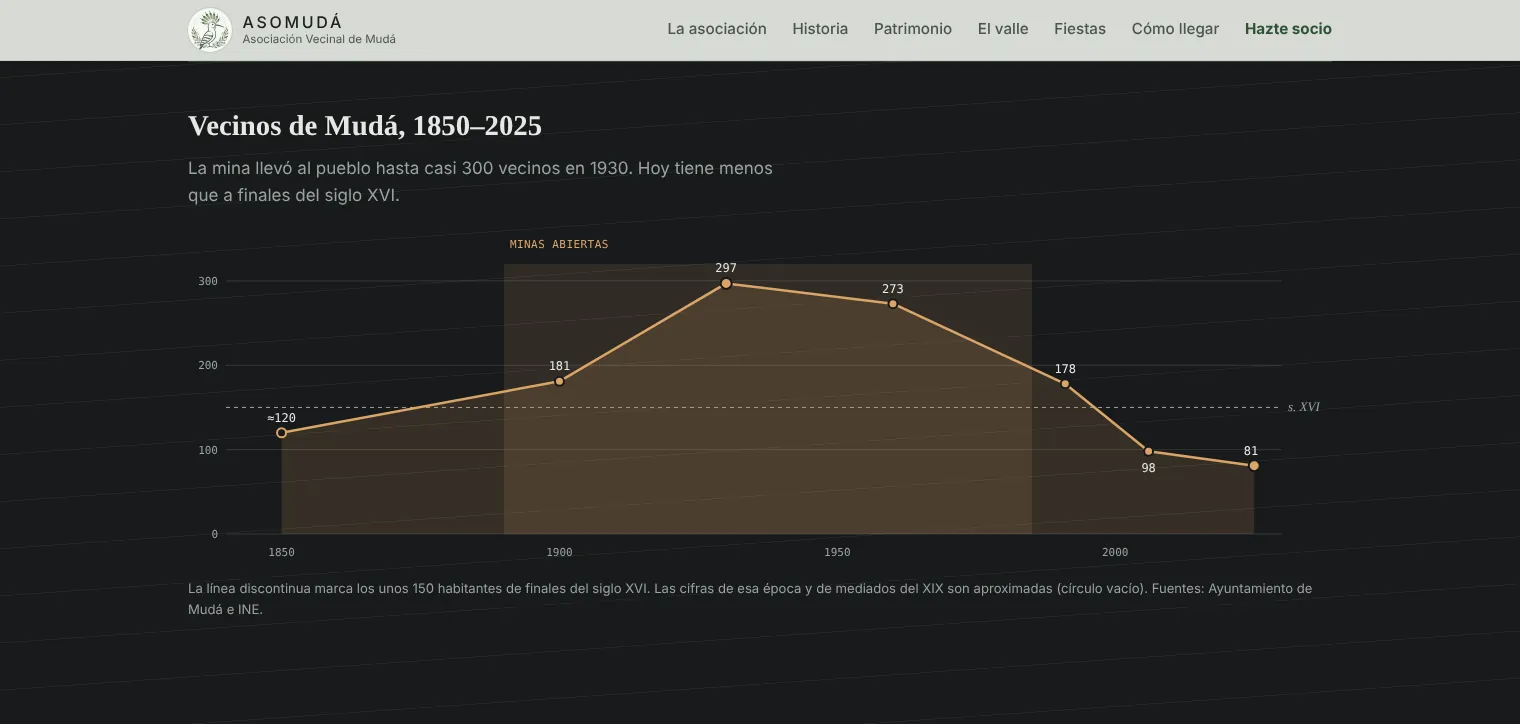
Task: Navigate to El valle
Action: click(x=1003, y=29)
